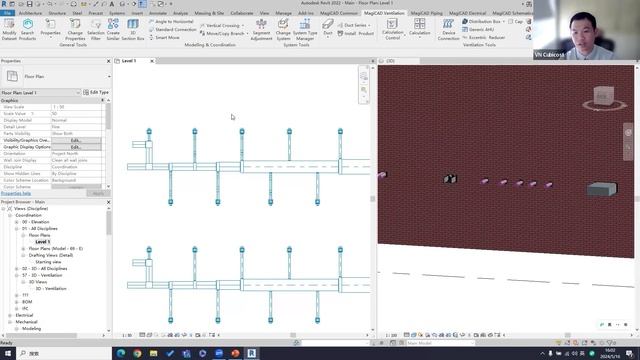Image resolution: width=640 pixels, height=360 pixels.
Task: Click the Project Browser horizontal scrollbar
Action: pyautogui.click(x=41, y=336)
